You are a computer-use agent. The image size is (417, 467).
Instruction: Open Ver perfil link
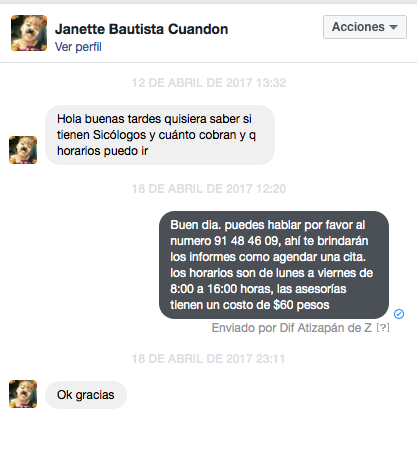(78, 47)
